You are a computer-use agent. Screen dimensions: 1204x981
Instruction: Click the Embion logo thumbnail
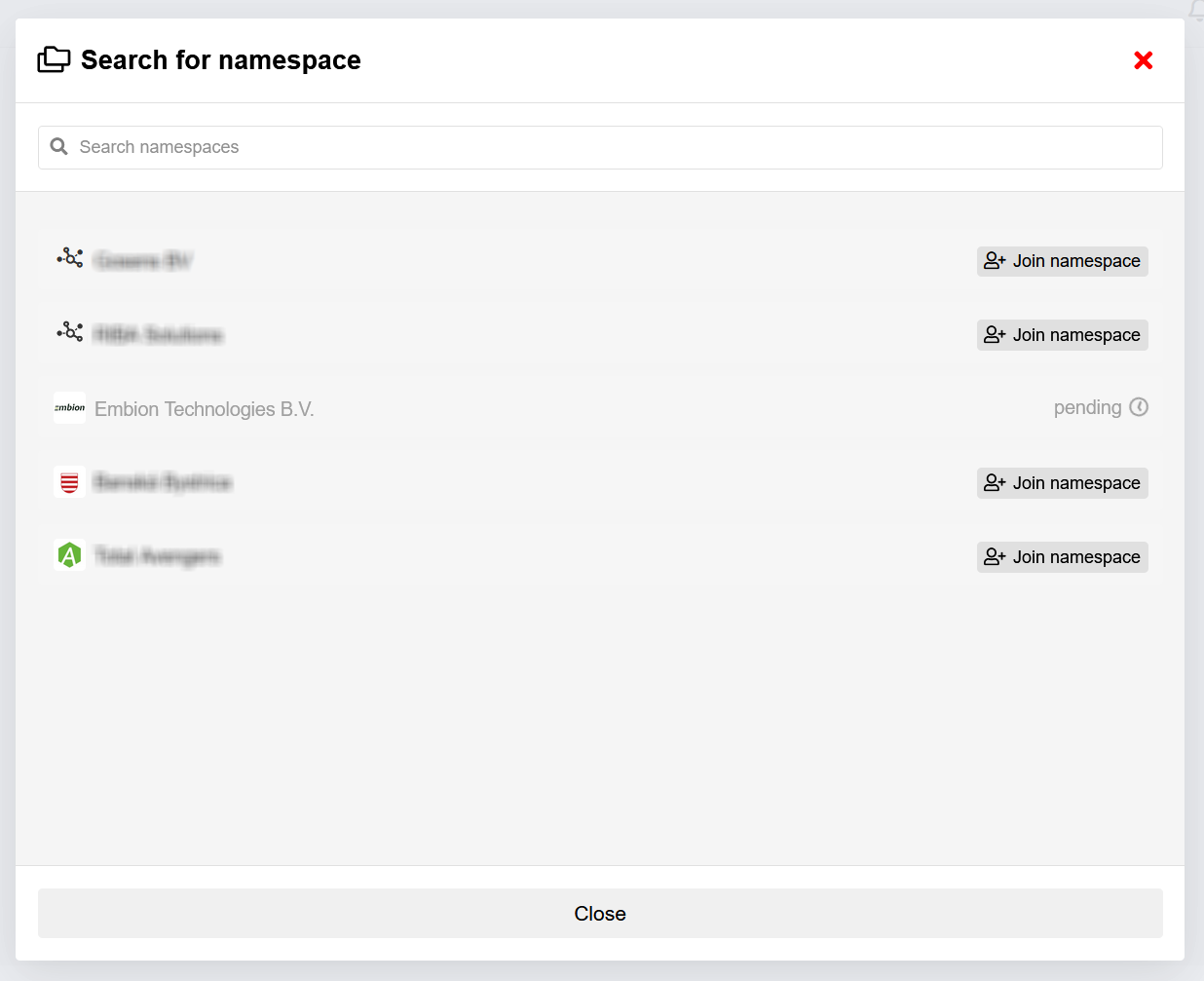pyautogui.click(x=69, y=408)
